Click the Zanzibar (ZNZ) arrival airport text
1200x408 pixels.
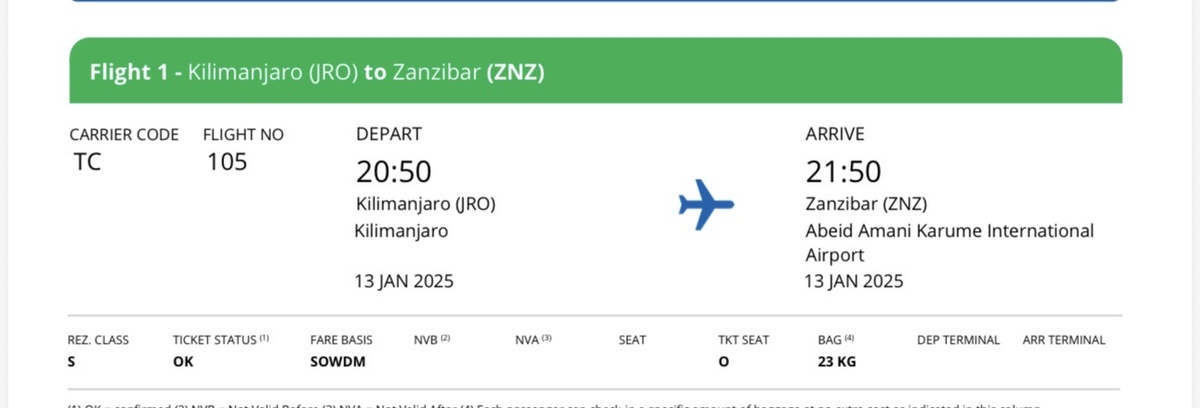point(866,204)
